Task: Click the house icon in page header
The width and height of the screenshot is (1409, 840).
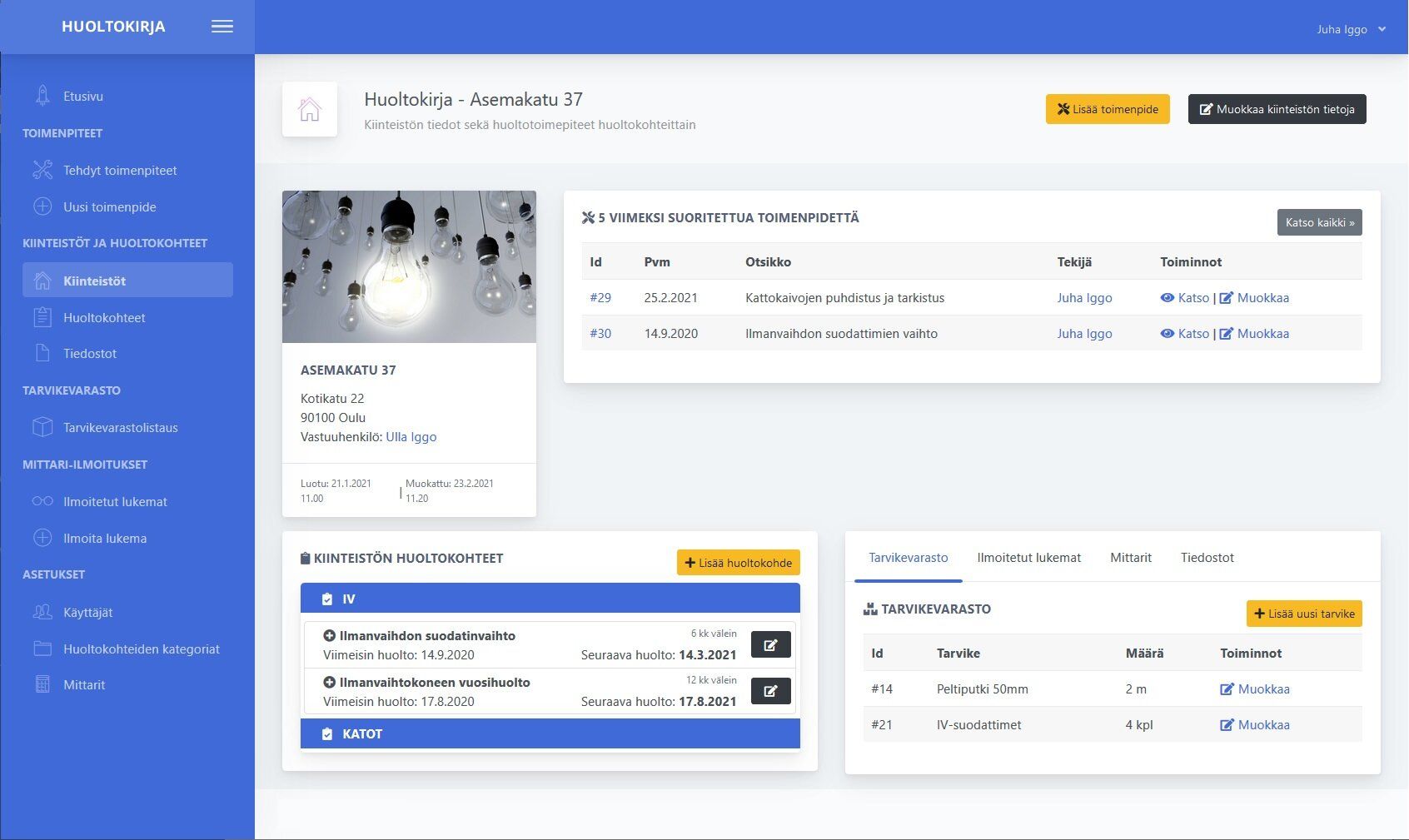Action: coord(310,109)
